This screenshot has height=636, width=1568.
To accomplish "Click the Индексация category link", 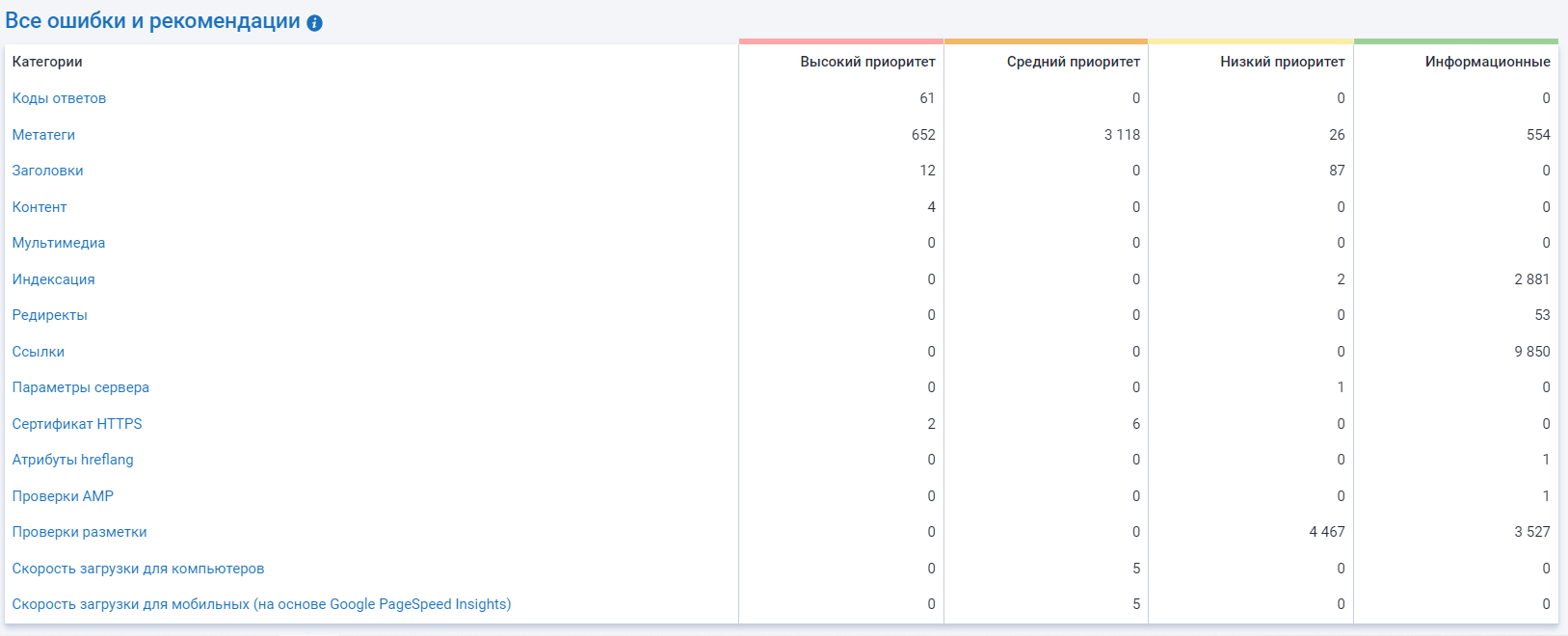I will tap(53, 279).
